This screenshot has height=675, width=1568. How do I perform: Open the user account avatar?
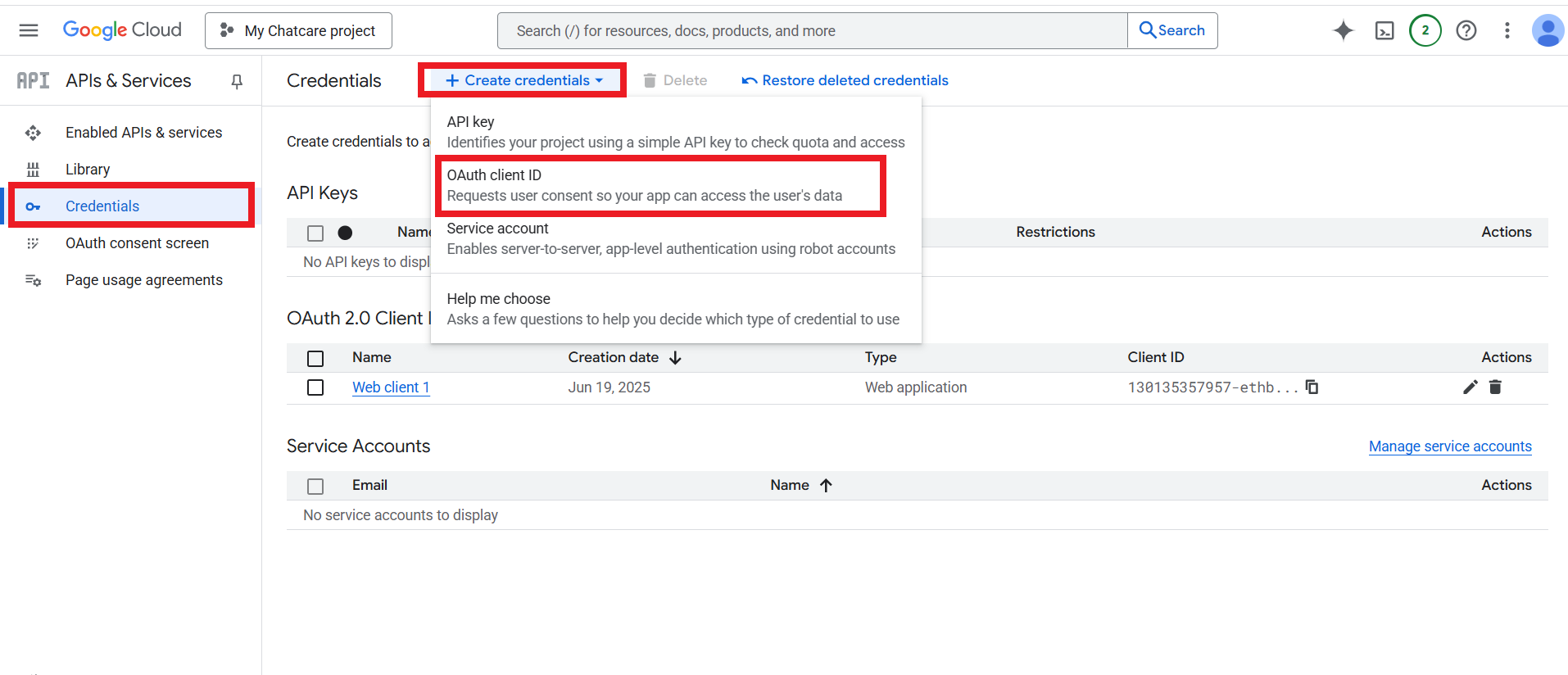[1548, 30]
